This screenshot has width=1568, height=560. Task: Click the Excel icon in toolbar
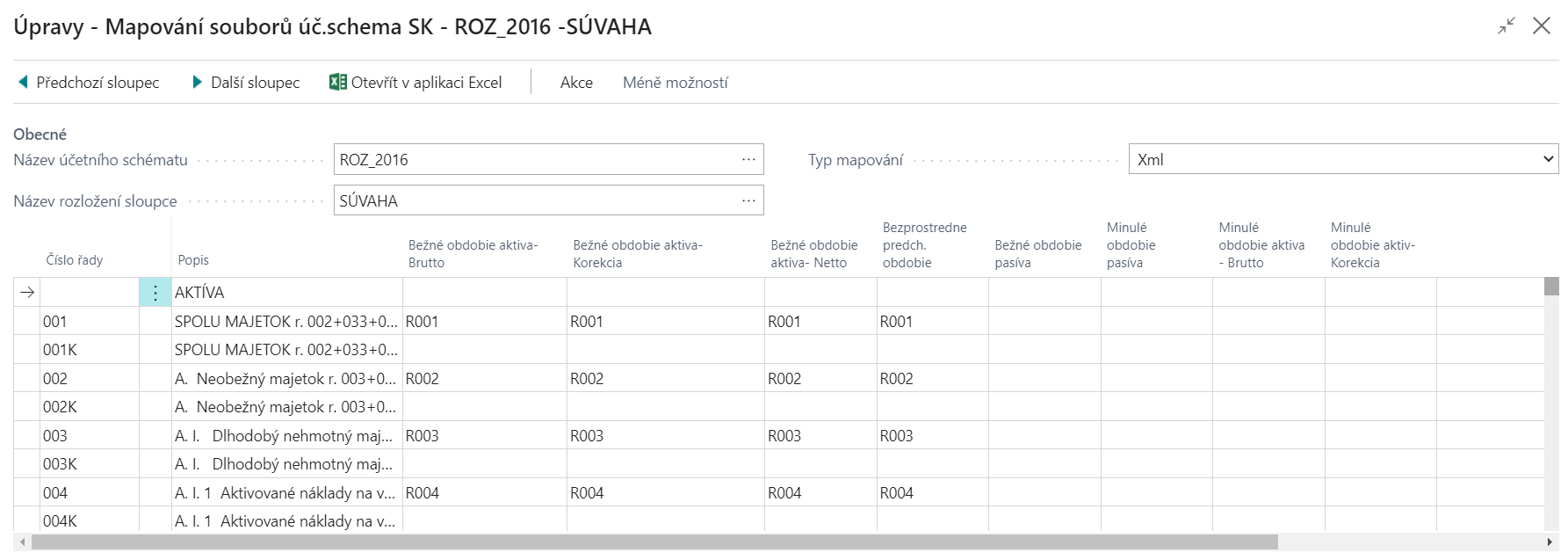point(337,83)
